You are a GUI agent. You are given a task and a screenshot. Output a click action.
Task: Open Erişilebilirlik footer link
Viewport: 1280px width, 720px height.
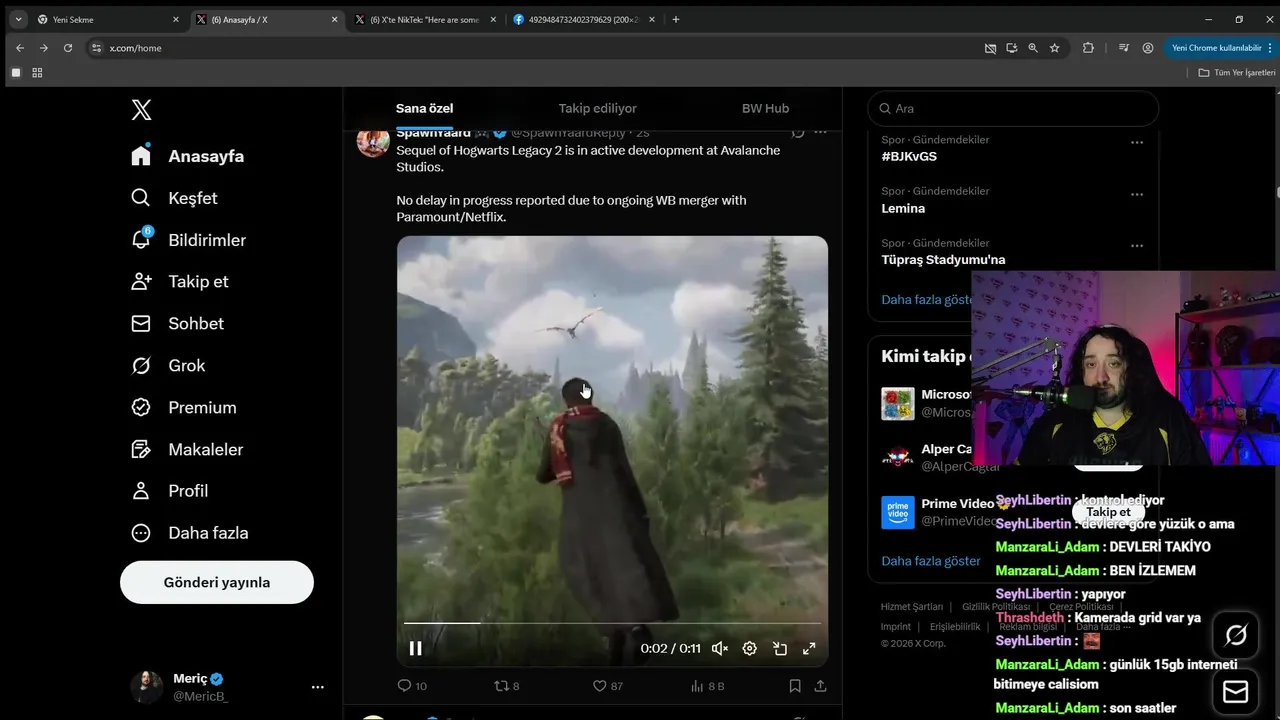[955, 627]
